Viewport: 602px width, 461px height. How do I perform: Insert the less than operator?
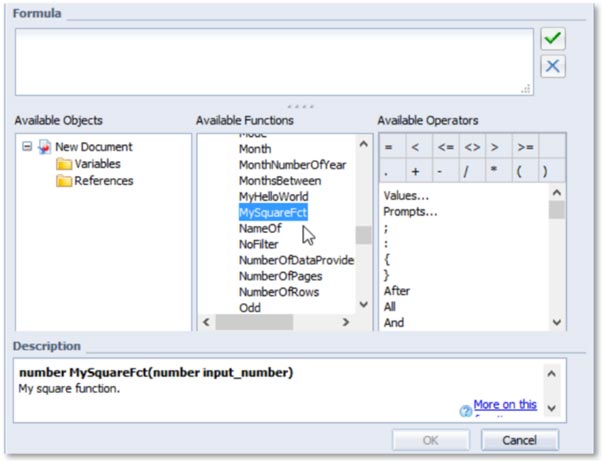(x=419, y=147)
